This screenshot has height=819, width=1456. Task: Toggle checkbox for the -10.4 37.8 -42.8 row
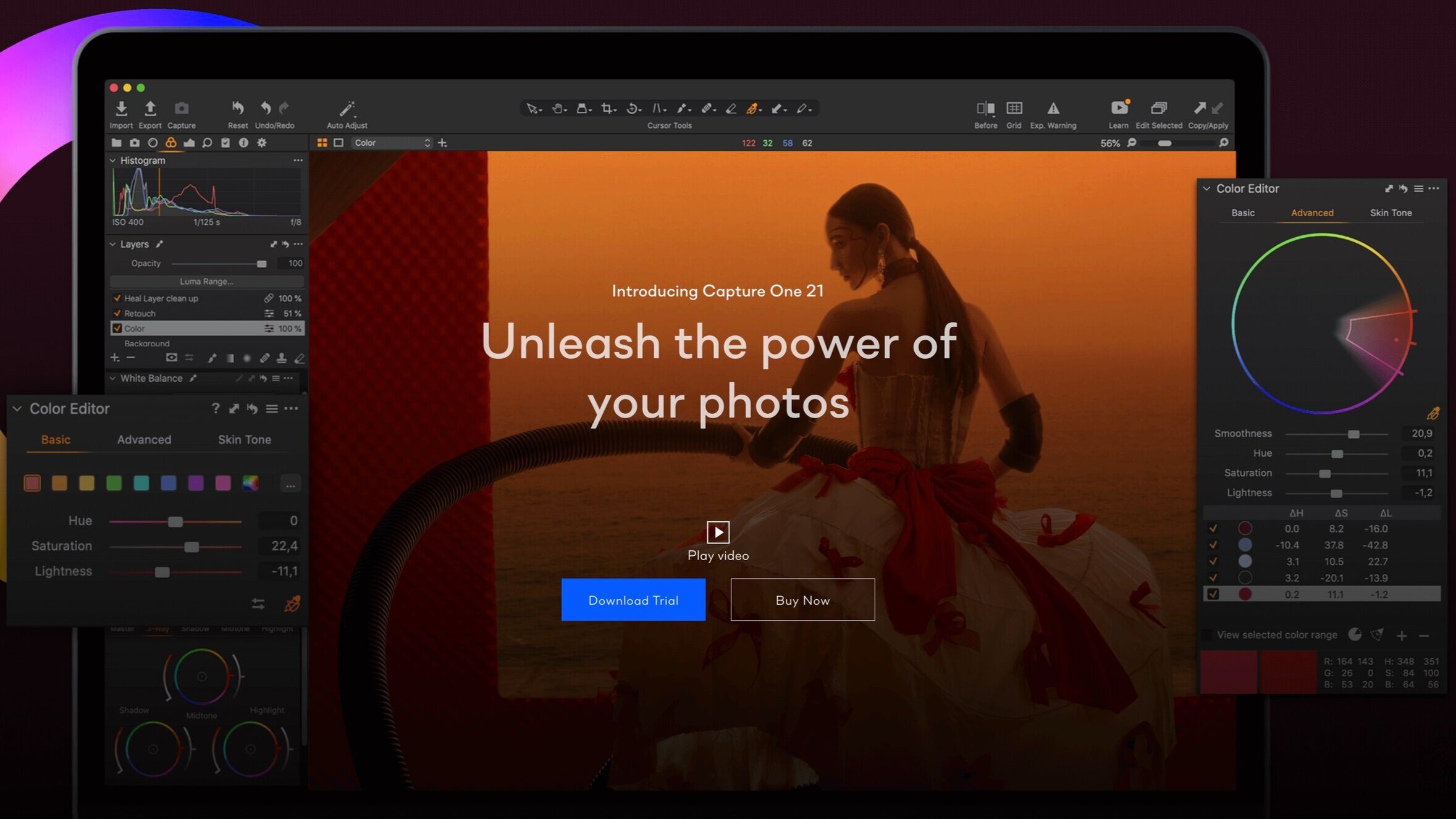[x=1213, y=545]
